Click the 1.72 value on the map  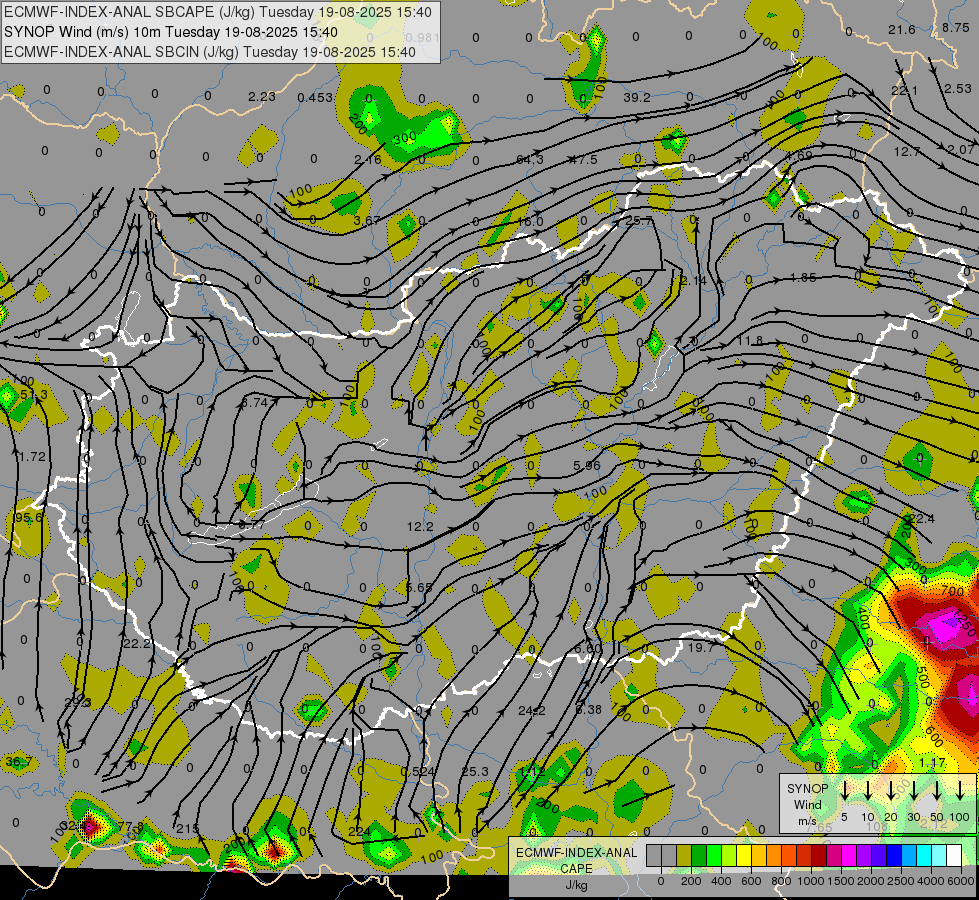tap(32, 457)
